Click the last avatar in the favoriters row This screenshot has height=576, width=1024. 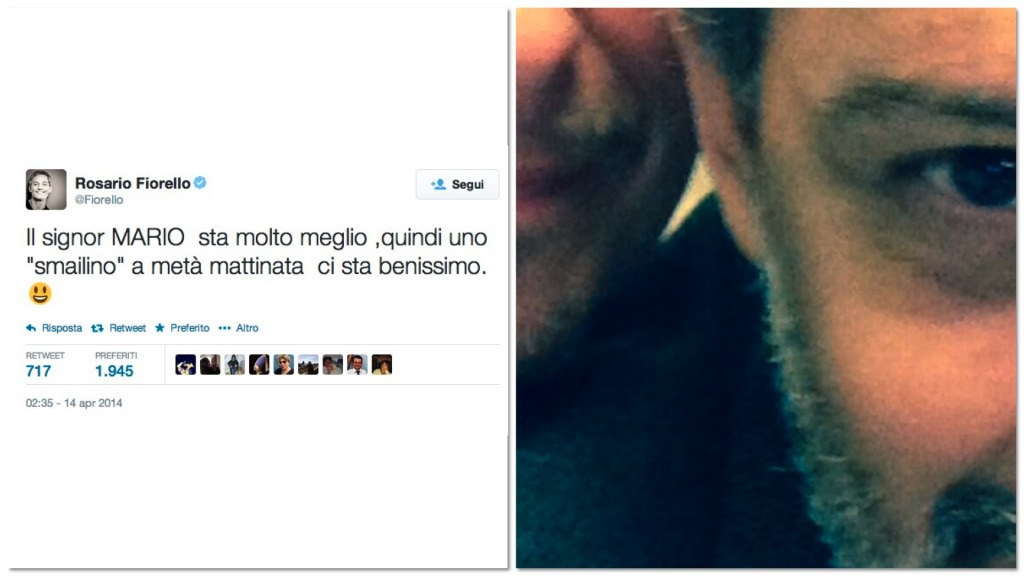[x=382, y=364]
